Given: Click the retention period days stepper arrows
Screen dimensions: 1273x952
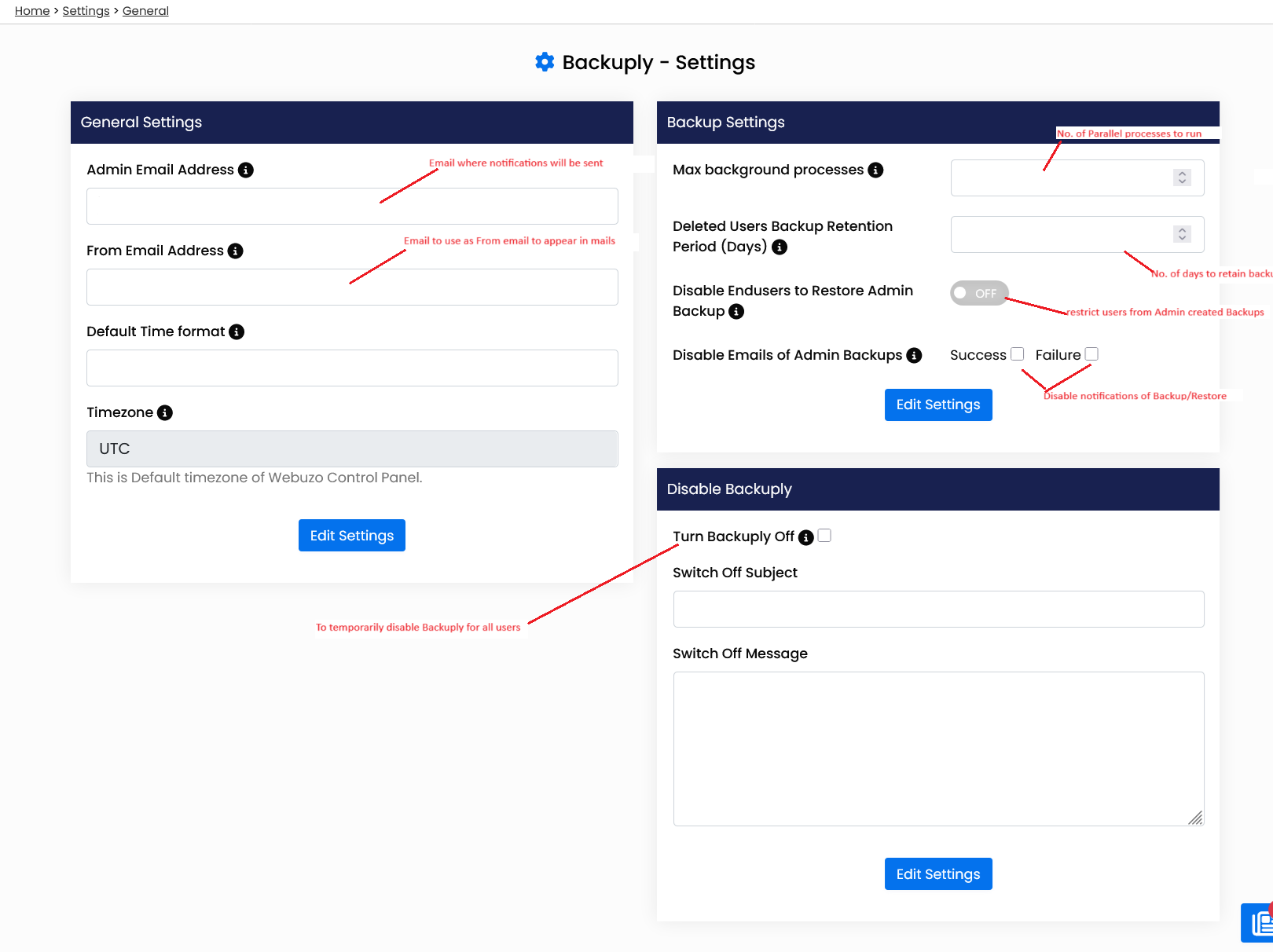Looking at the screenshot, I should (1182, 234).
